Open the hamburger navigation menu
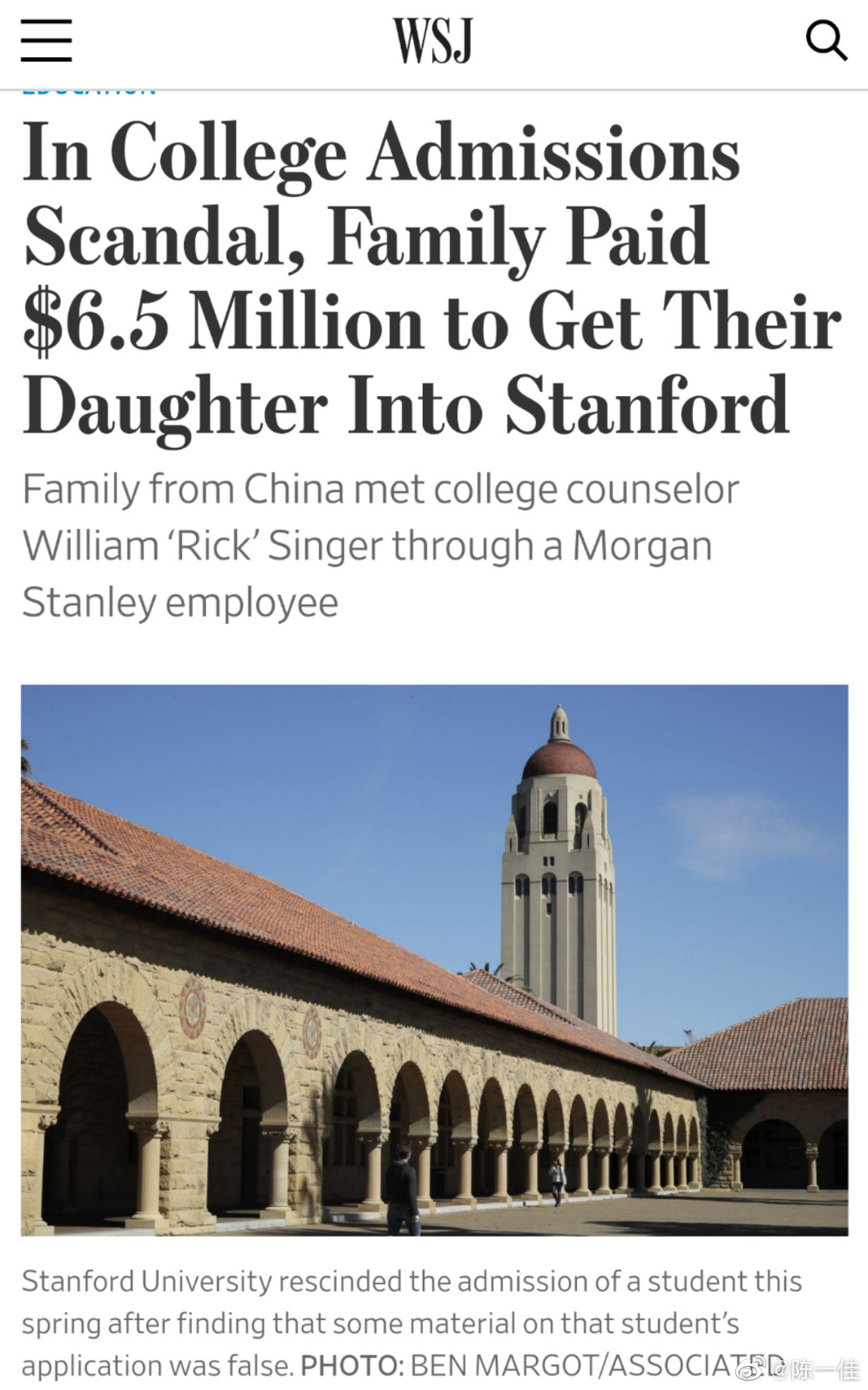The height and width of the screenshot is (1390, 868). [46, 39]
